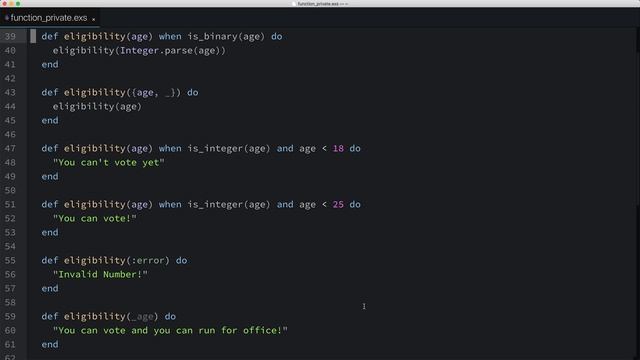Click string about running for office
The width and height of the screenshot is (640, 360).
click(x=170, y=330)
